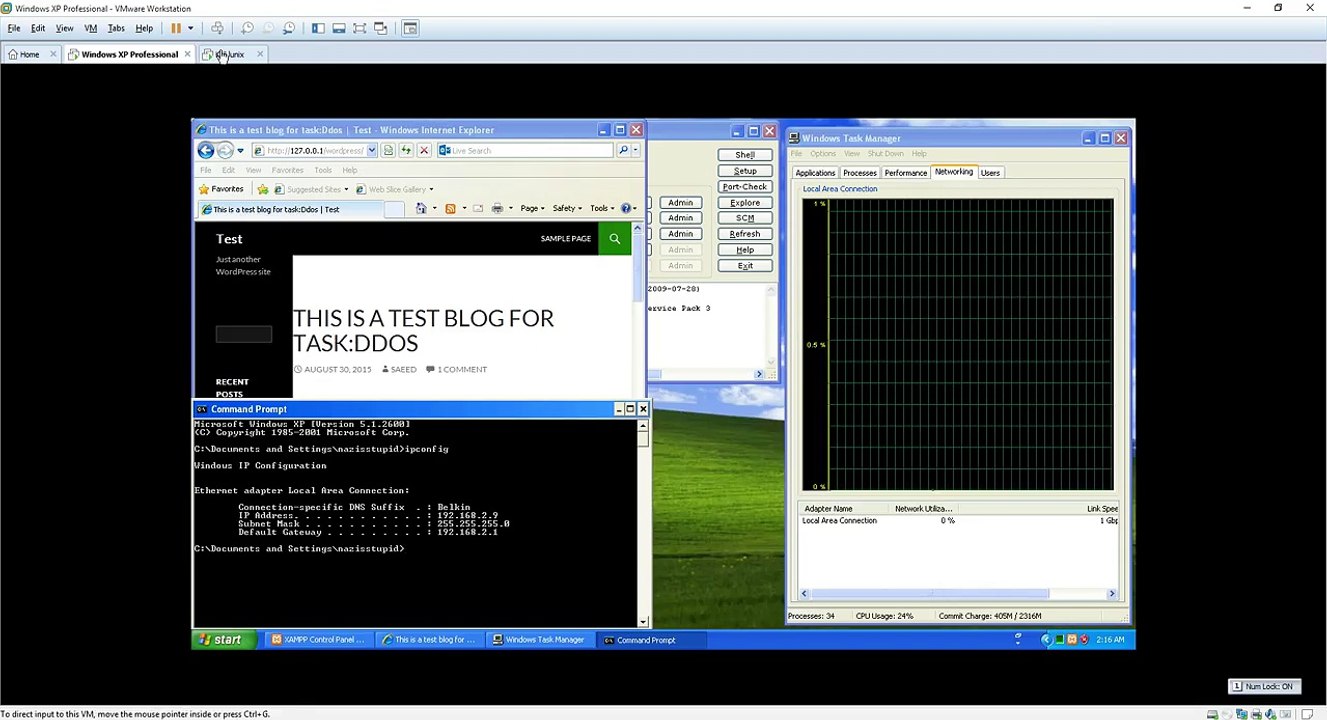Click XAMPP Setup button

tap(745, 171)
